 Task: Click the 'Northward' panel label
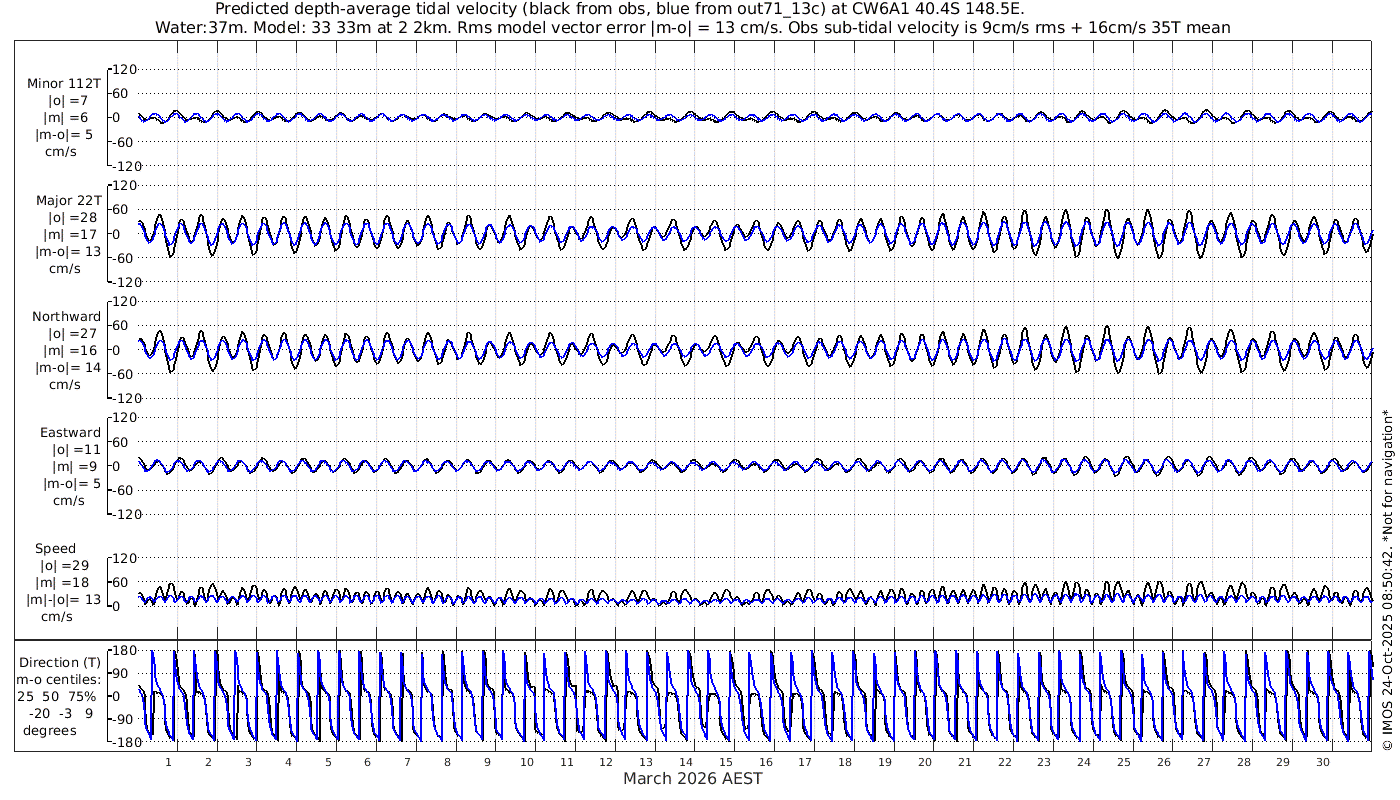[x=66, y=316]
